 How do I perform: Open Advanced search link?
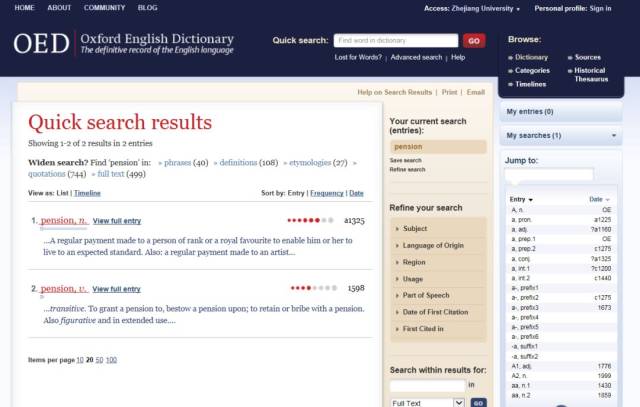(416, 58)
